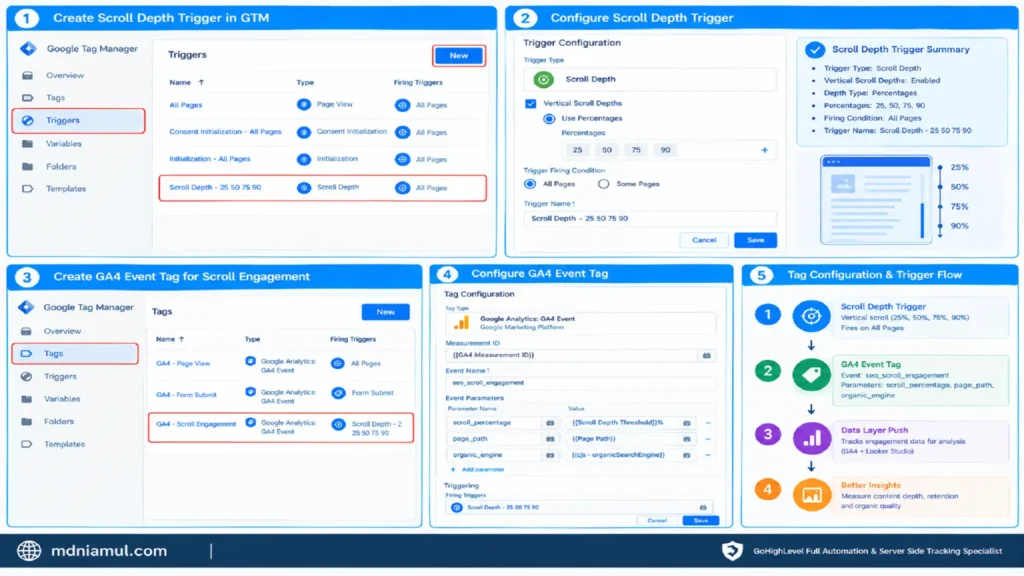Image resolution: width=1024 pixels, height=576 pixels.
Task: Open Triggers in the panel 1 sidebar
Action: [x=78, y=121]
